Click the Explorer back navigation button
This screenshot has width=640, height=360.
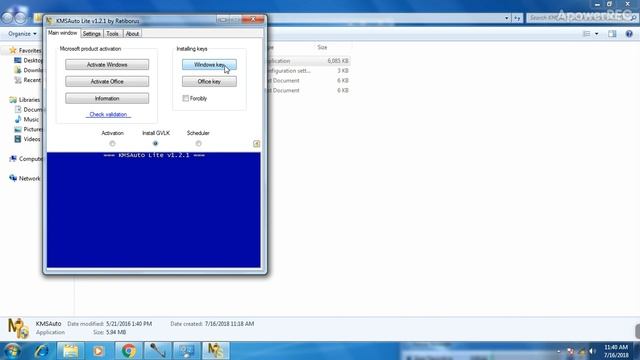pyautogui.click(x=8, y=18)
